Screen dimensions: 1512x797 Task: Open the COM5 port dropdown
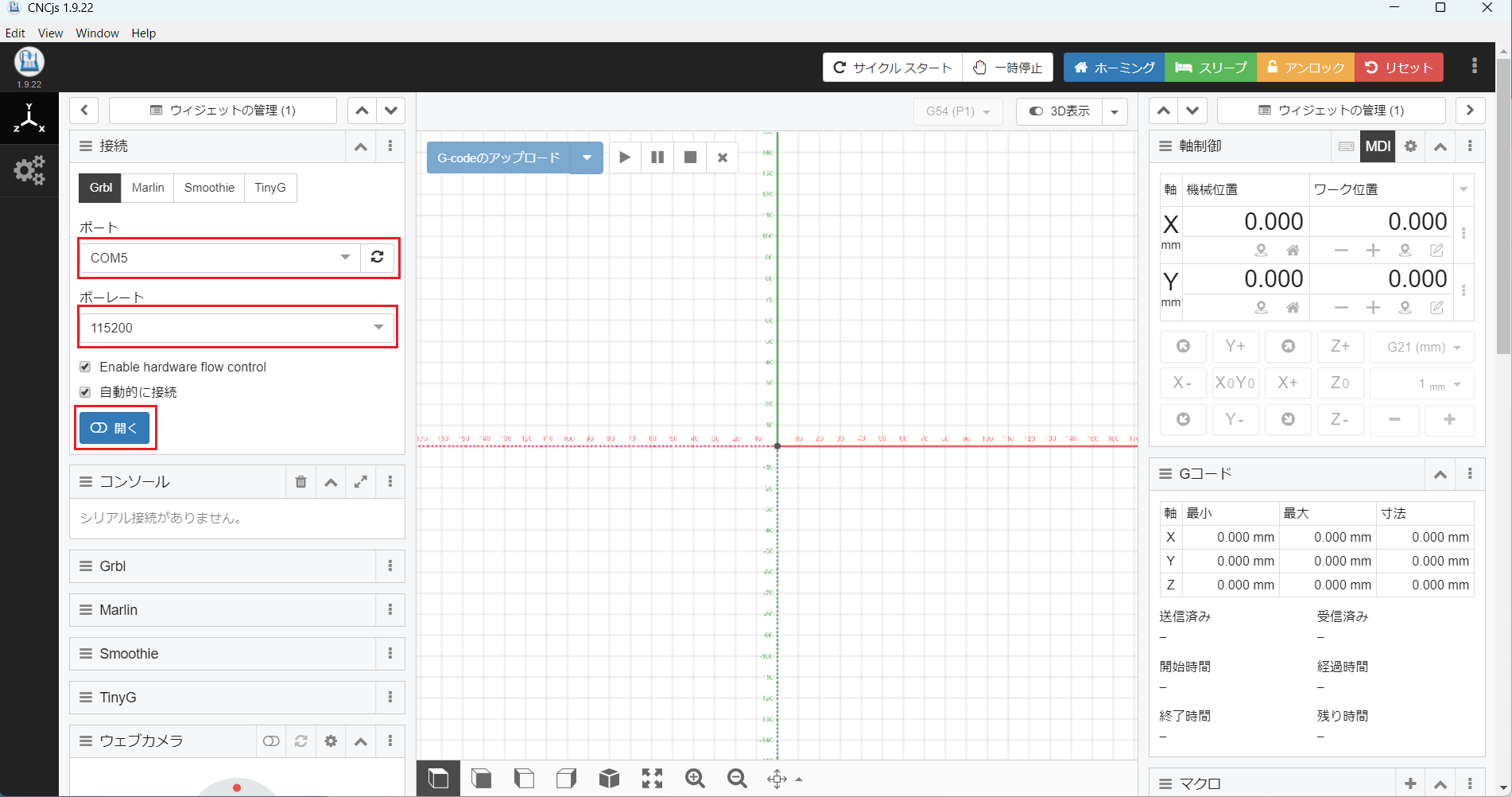[x=219, y=258]
